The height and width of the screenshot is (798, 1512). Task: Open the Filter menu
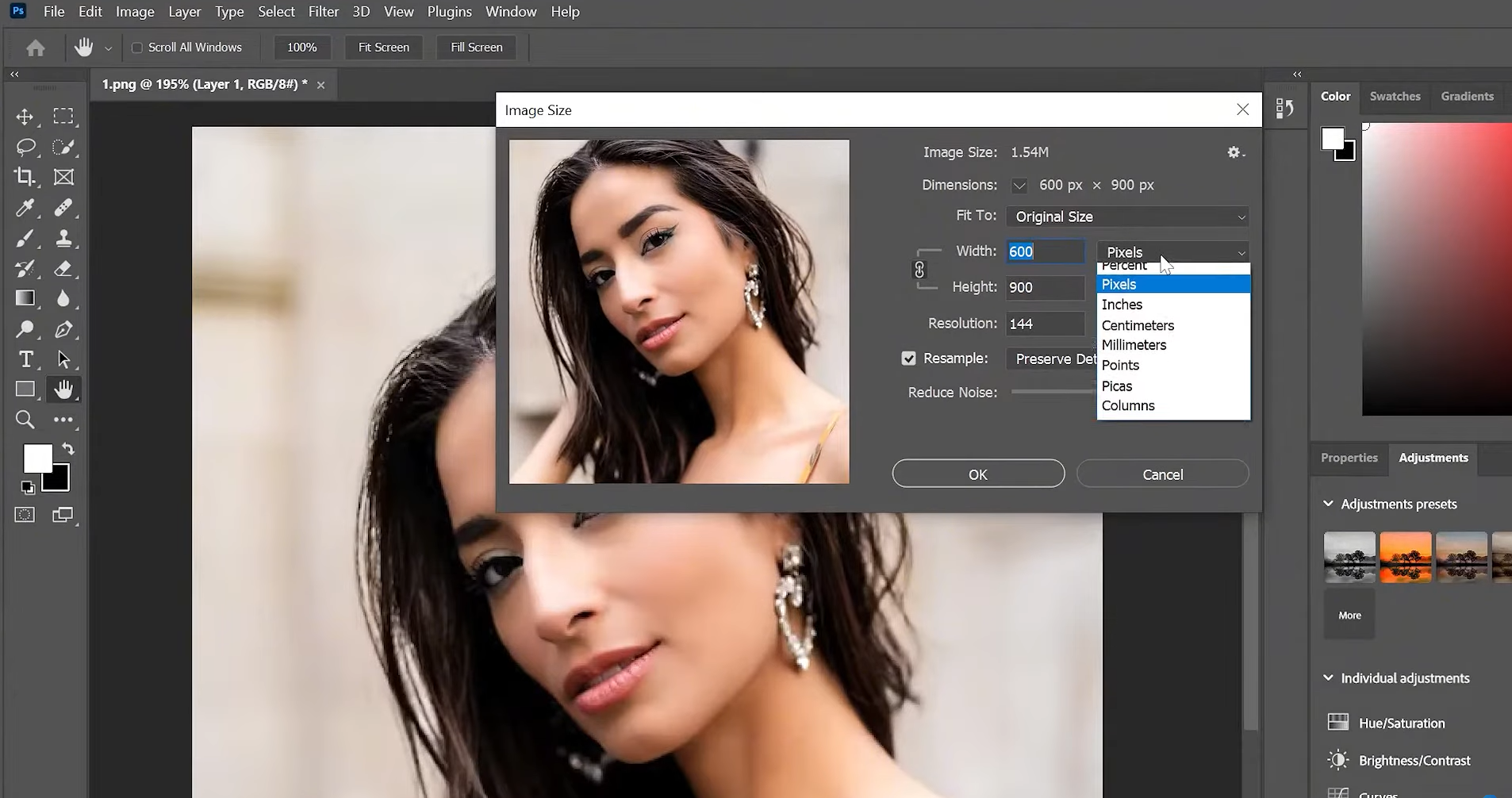click(x=322, y=11)
